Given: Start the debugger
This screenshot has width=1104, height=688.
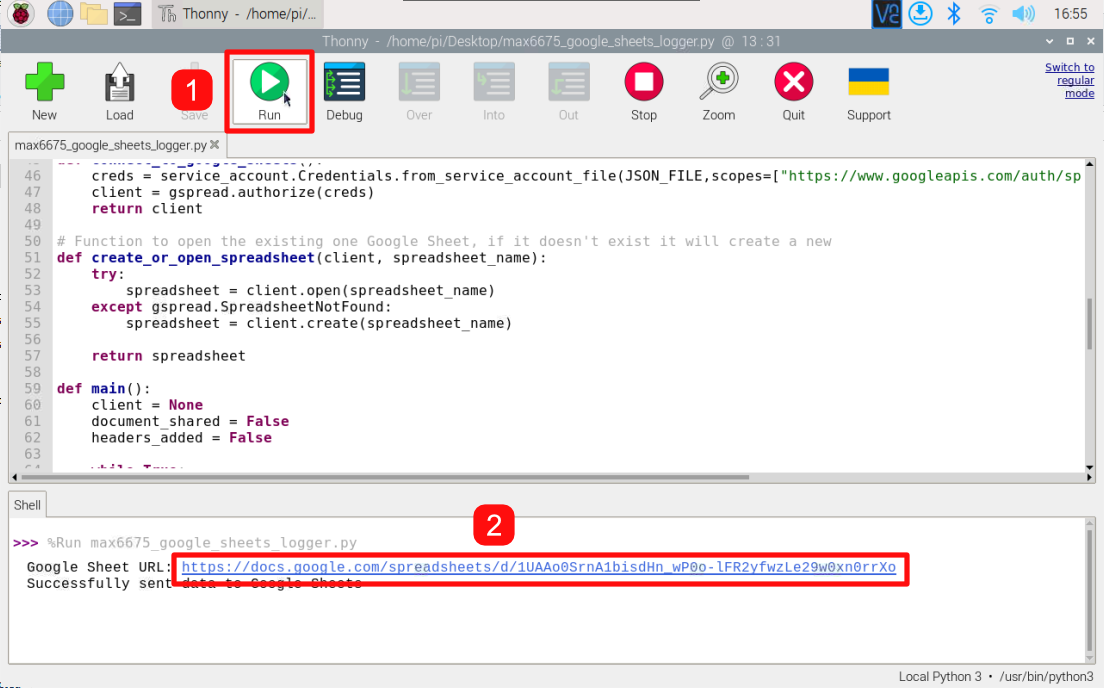Looking at the screenshot, I should coord(344,90).
